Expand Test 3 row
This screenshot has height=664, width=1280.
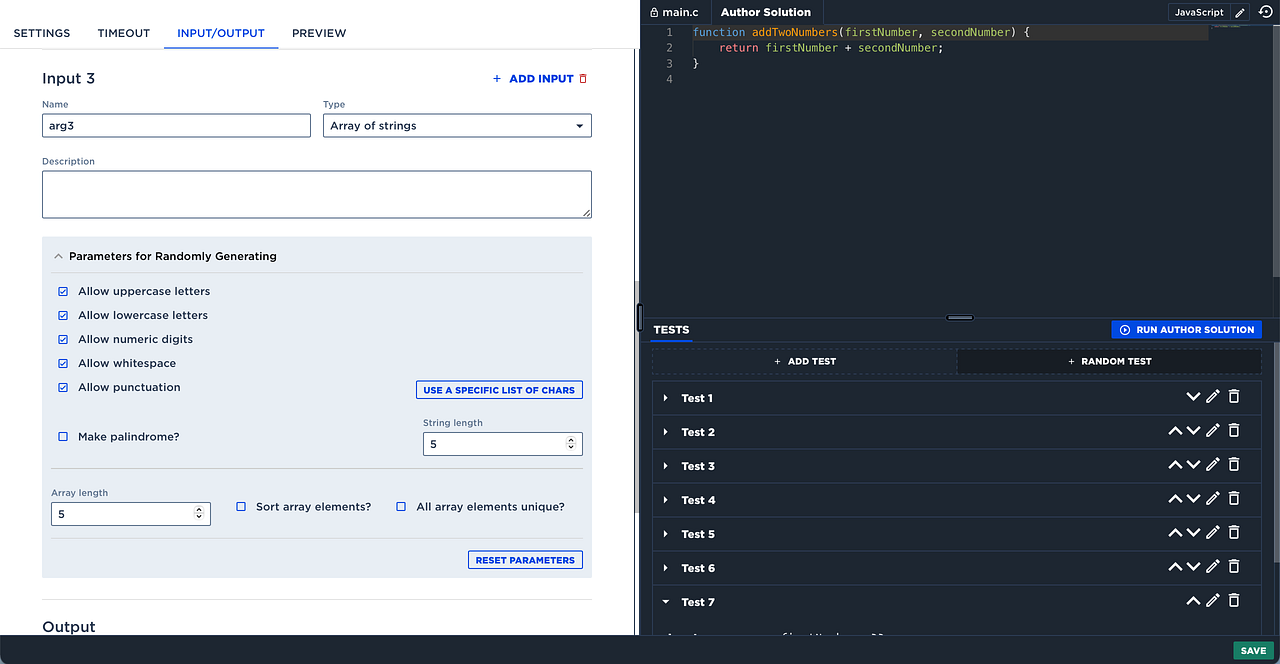665,466
